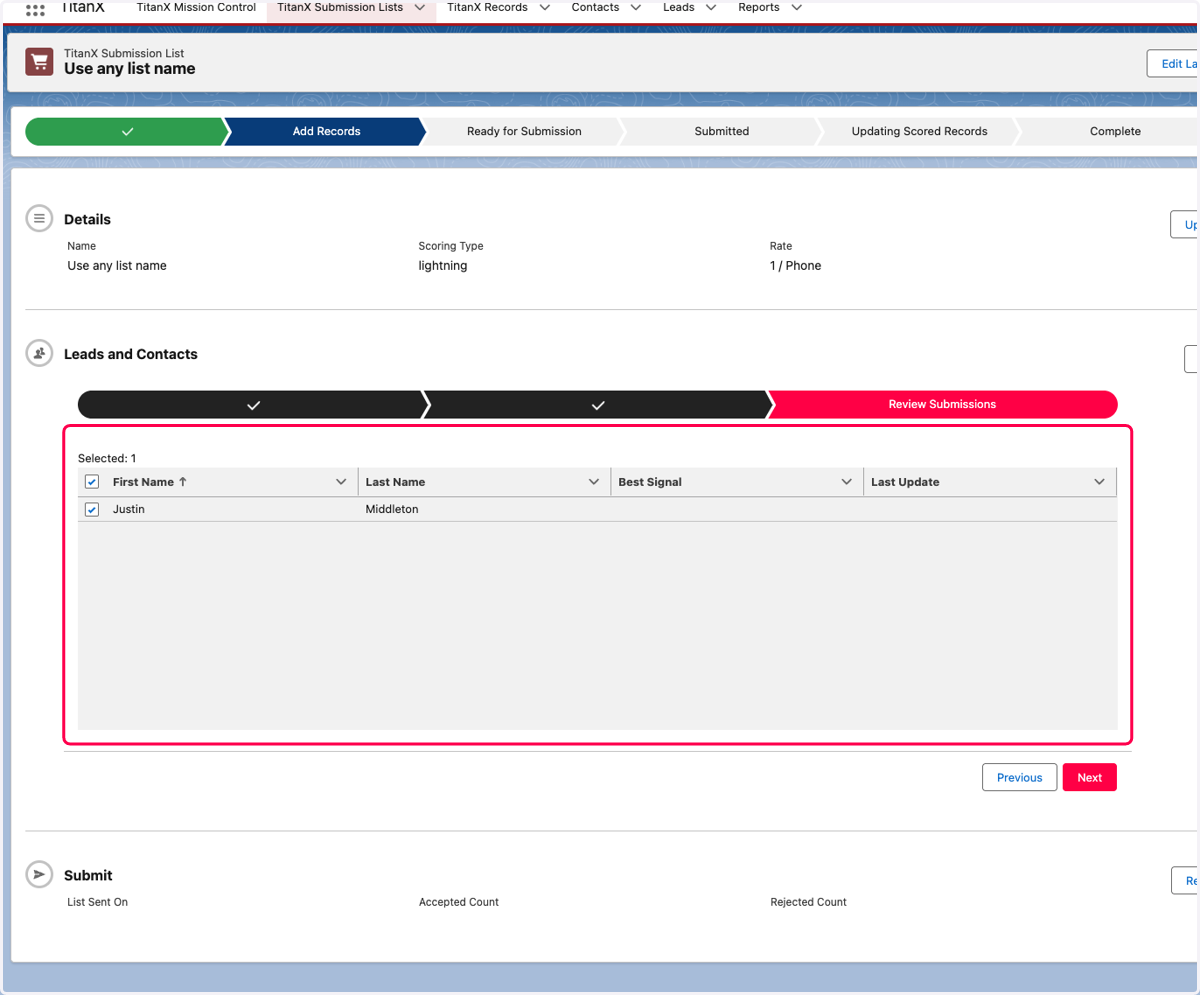Go back to the second black checkmark step
This screenshot has width=1200, height=995.
[598, 404]
